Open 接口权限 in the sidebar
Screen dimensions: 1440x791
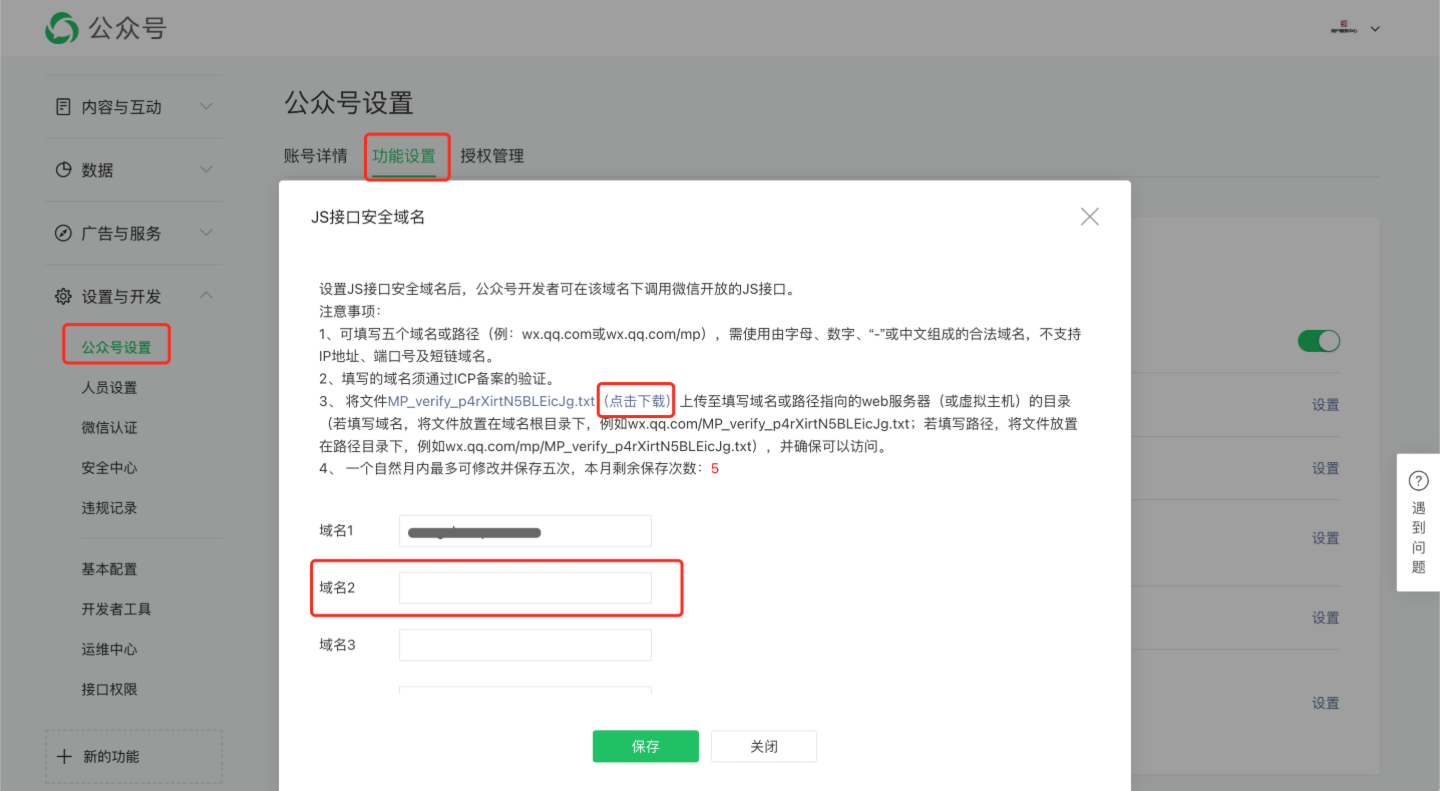(109, 688)
